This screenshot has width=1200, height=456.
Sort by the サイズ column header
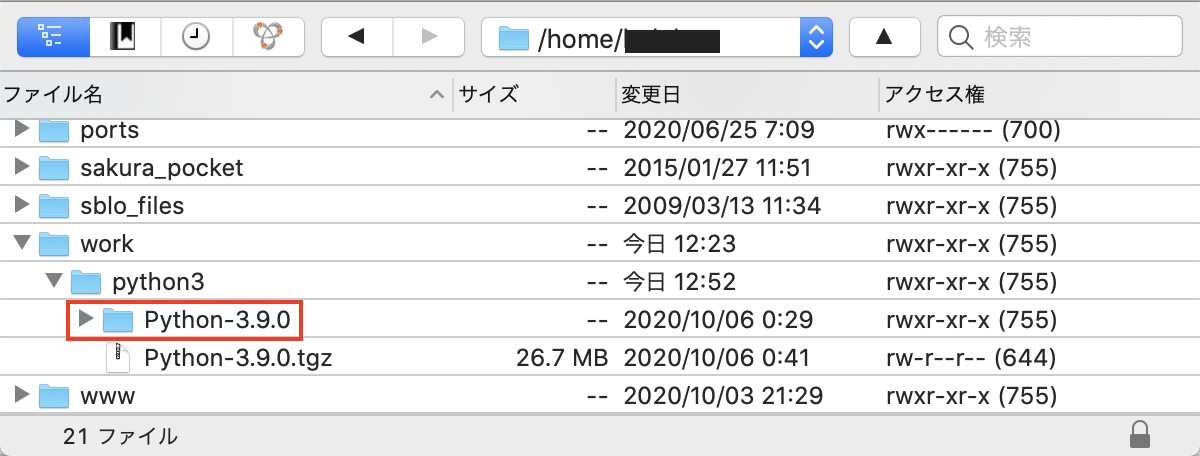coord(534,95)
